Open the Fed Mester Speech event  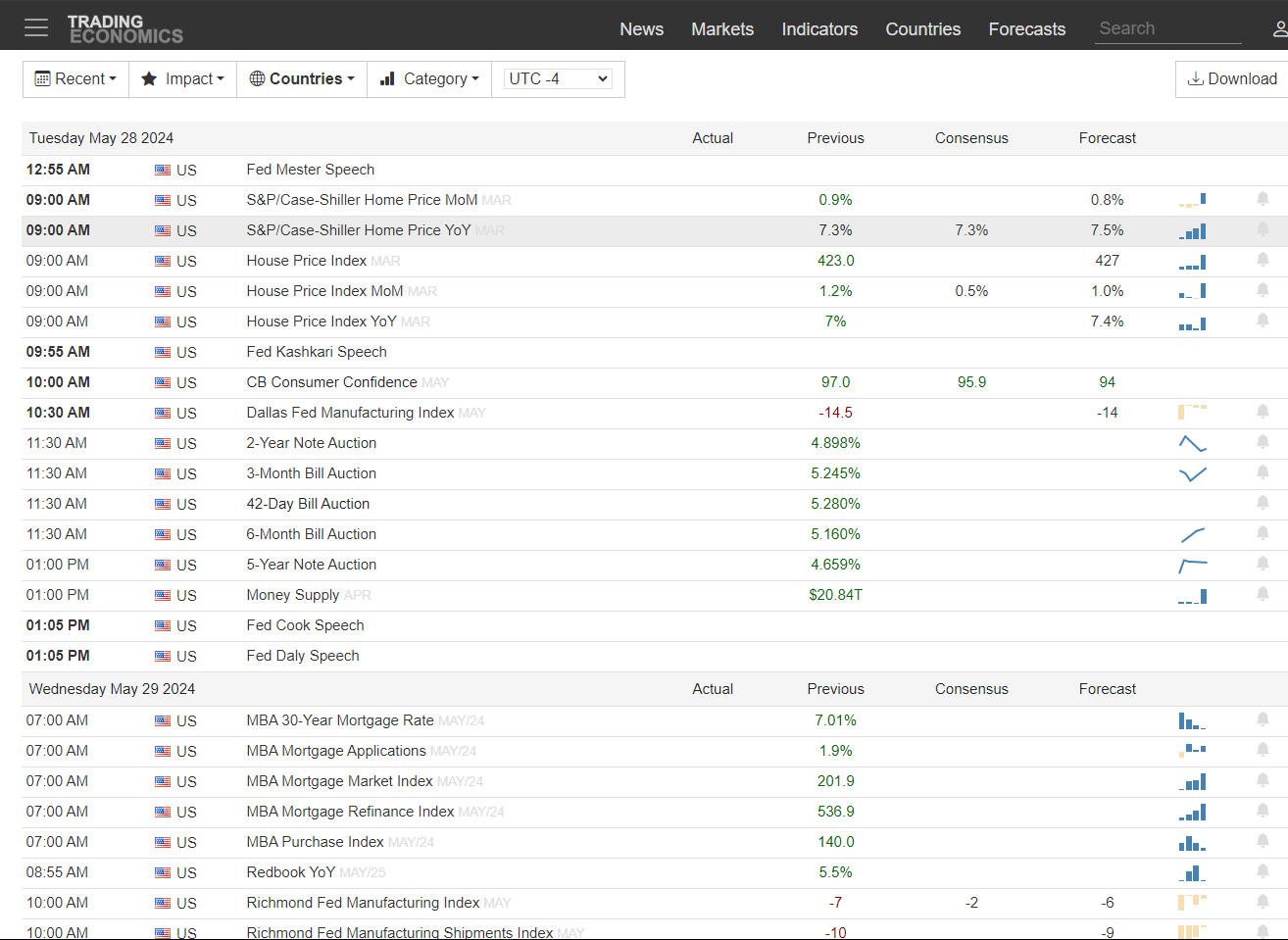click(x=311, y=170)
